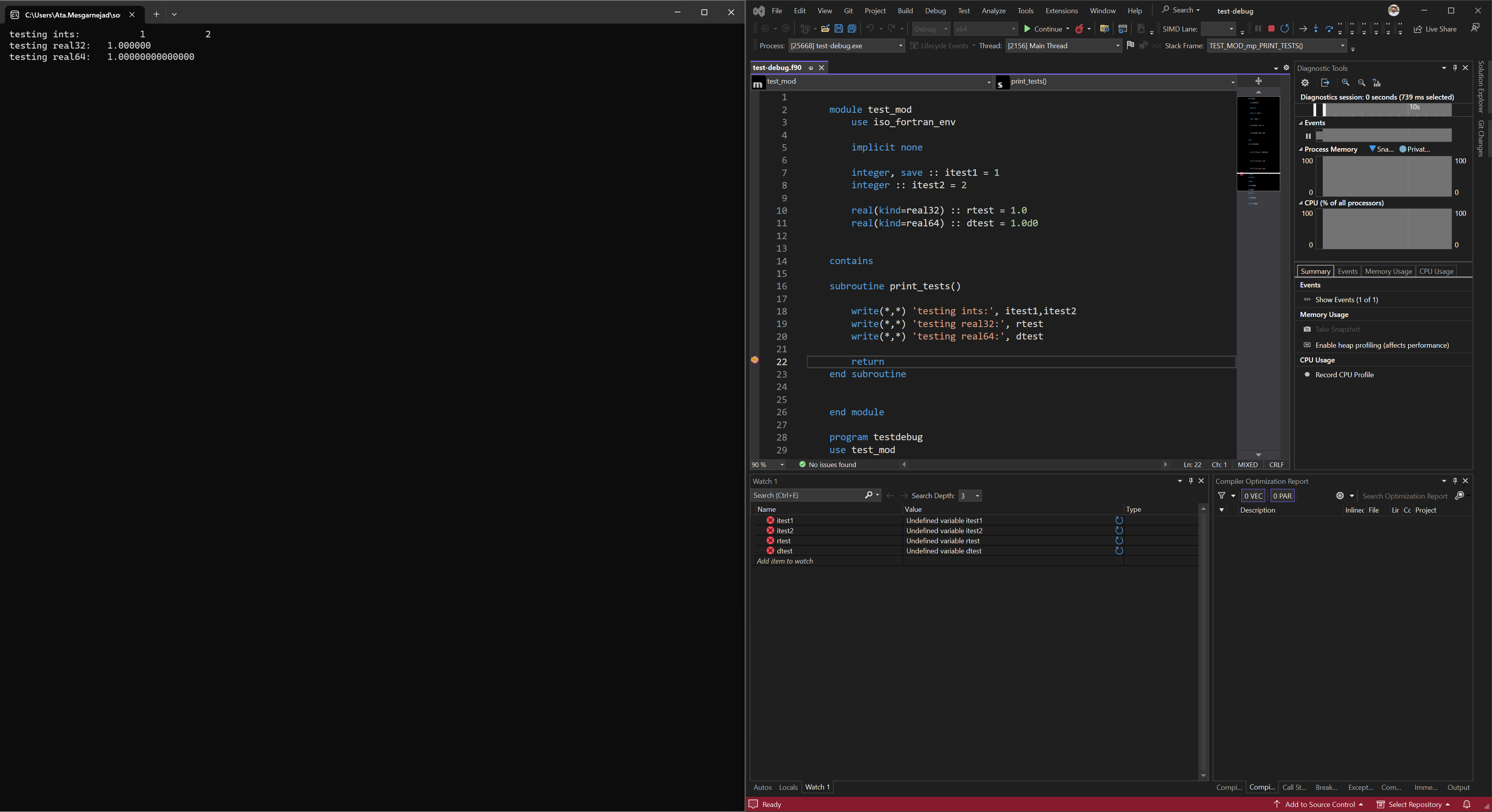
Task: Click the Add item to watch field
Action: click(x=785, y=561)
